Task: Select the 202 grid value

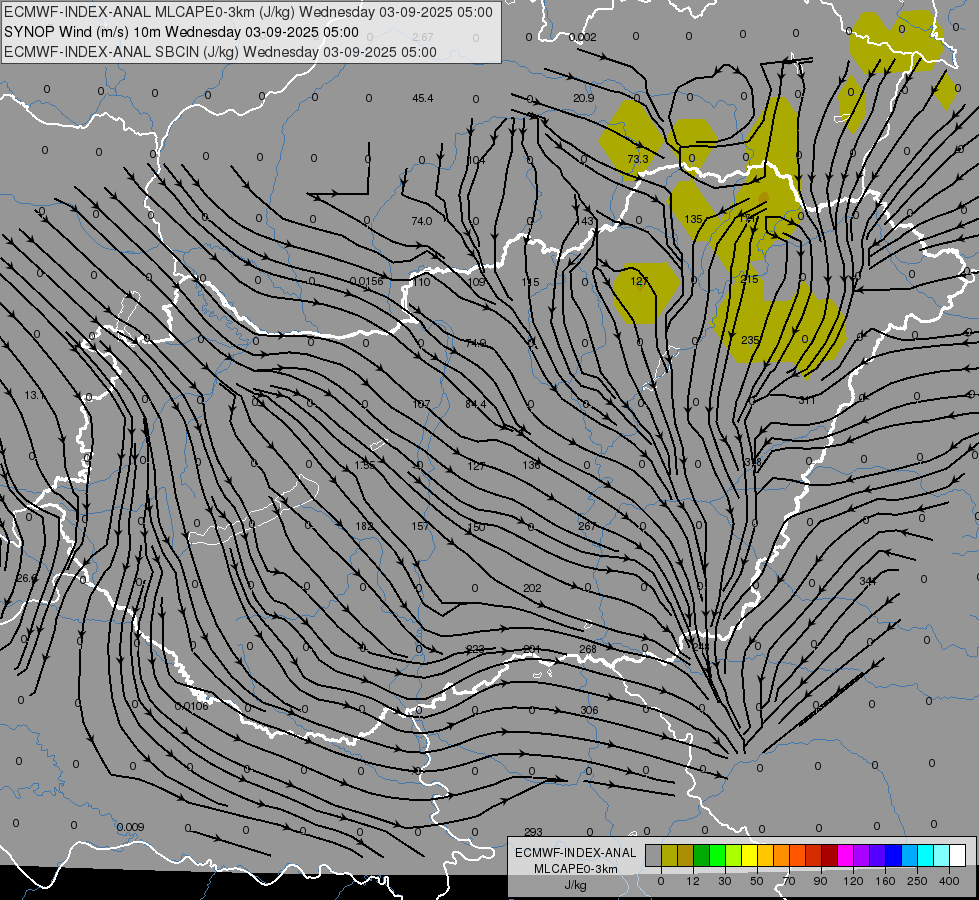Action: tap(532, 588)
